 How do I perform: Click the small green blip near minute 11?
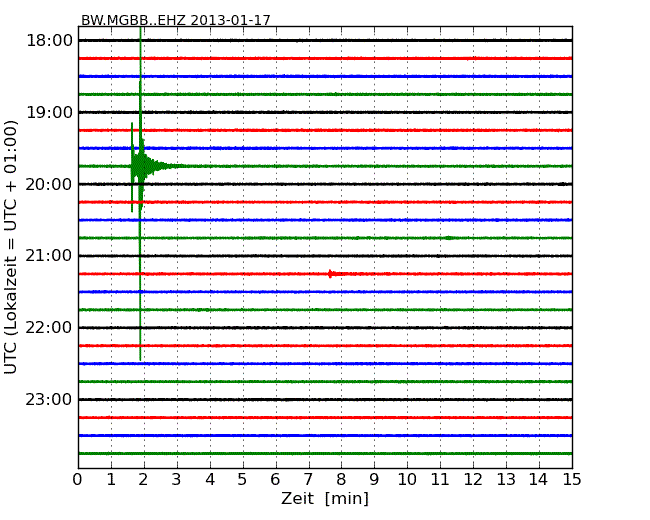[449, 238]
